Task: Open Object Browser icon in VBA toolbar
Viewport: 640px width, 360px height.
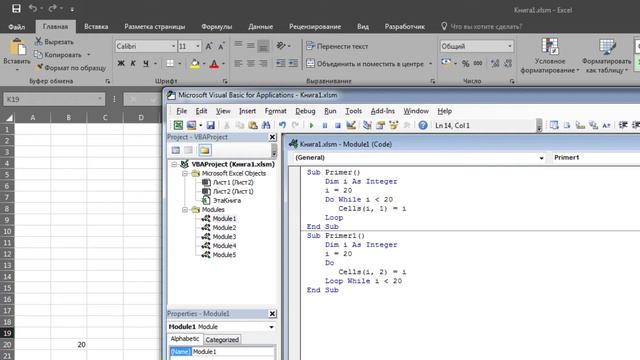Action: click(393, 125)
